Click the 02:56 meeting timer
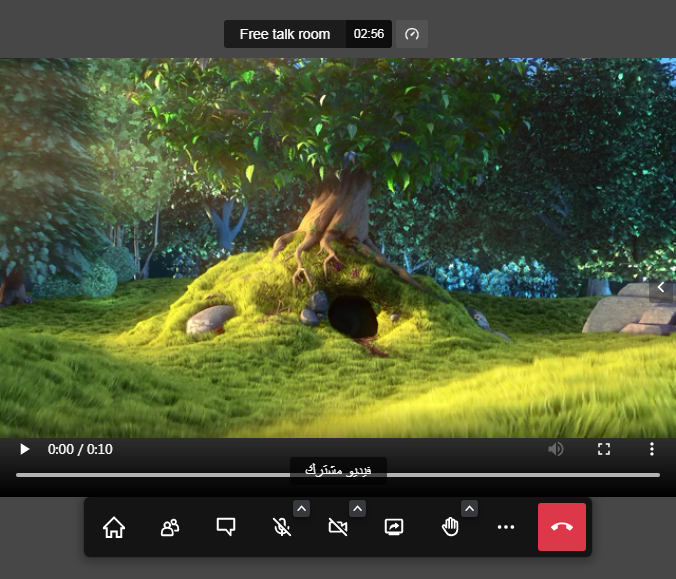676x579 pixels. [369, 34]
